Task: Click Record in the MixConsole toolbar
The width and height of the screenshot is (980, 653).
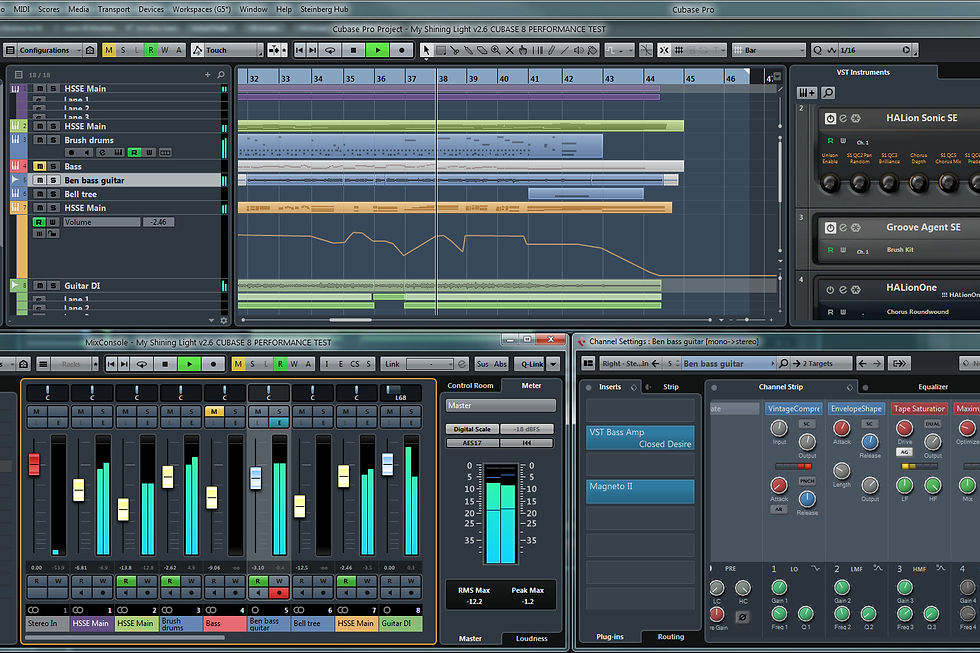Action: coord(213,364)
